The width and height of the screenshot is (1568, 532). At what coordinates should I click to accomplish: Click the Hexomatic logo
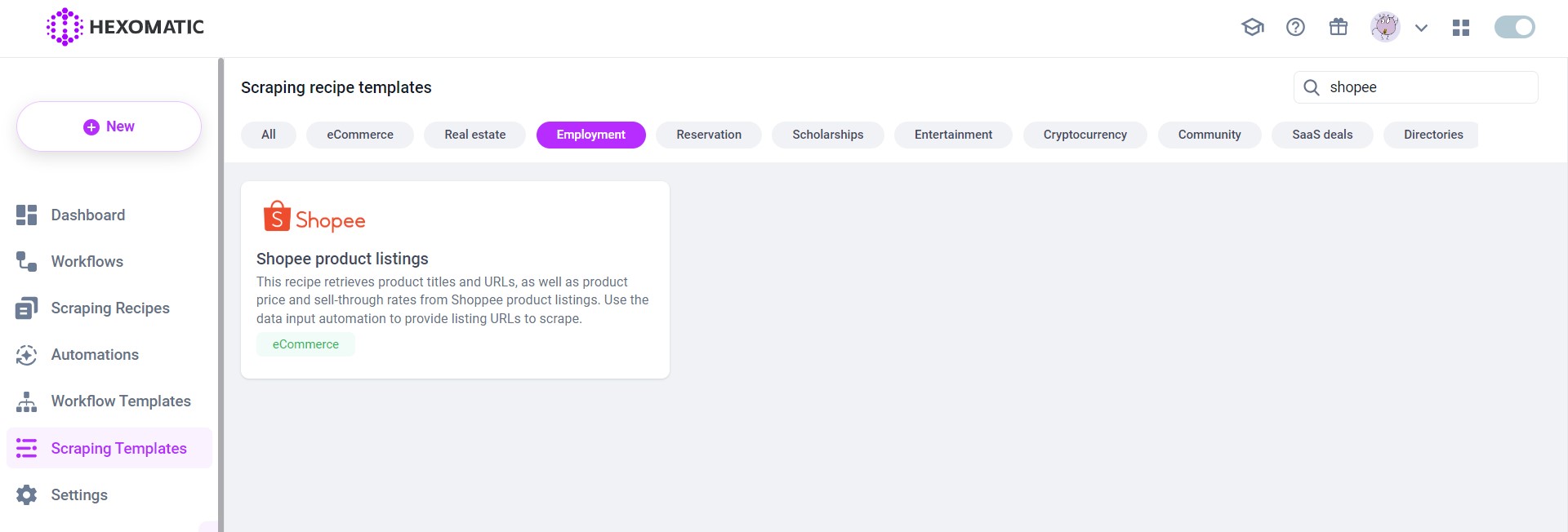(x=126, y=27)
